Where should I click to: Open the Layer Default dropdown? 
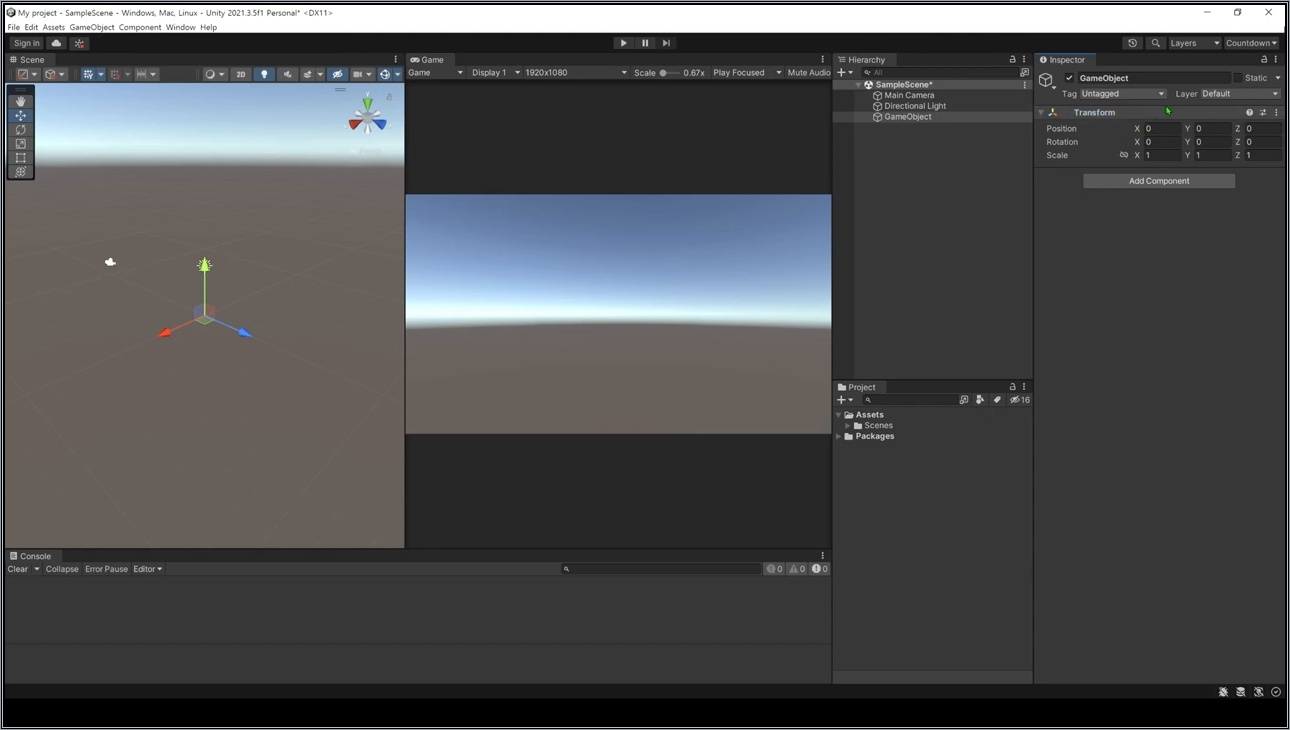(1240, 94)
